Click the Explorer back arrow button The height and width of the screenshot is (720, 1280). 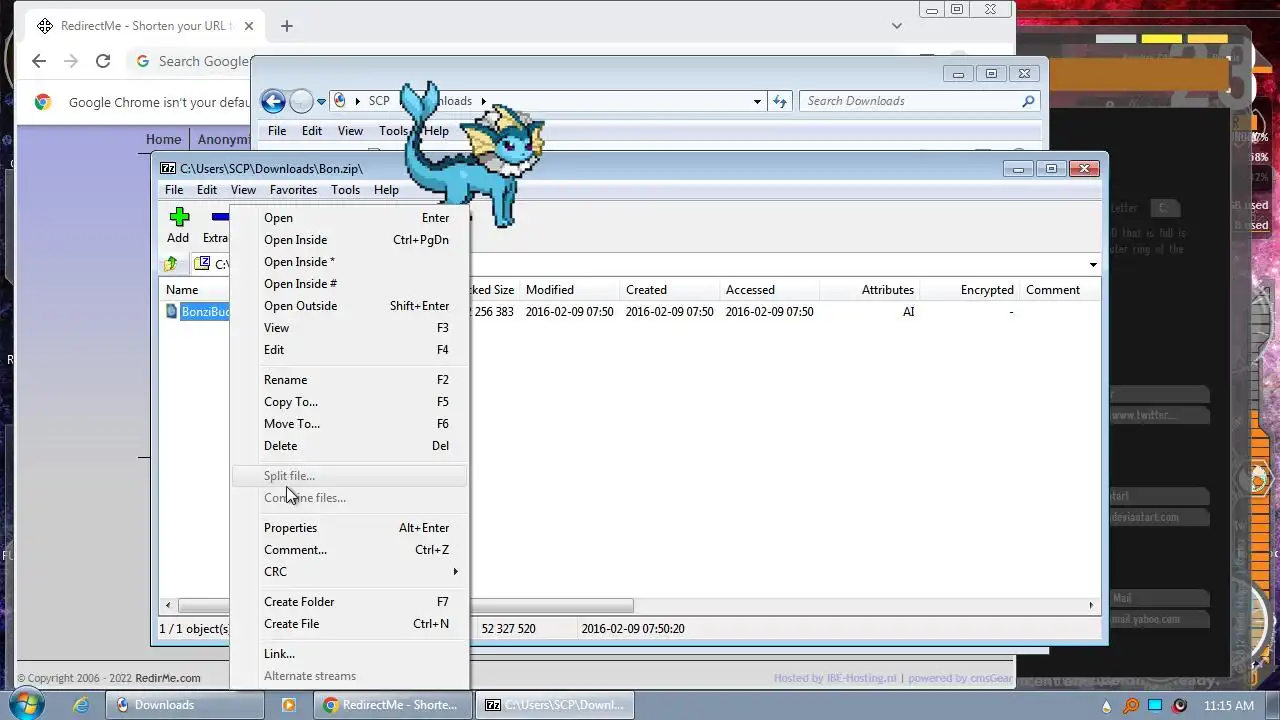pyautogui.click(x=273, y=101)
